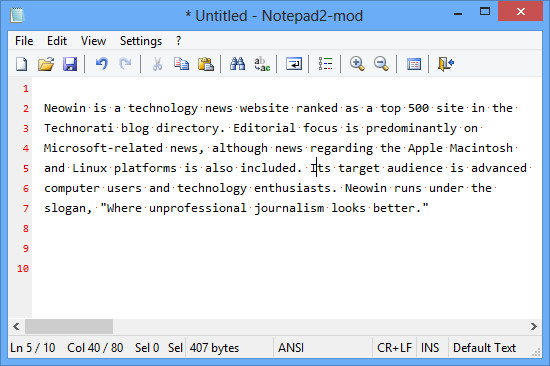
Task: Click the New document icon
Action: [x=21, y=64]
